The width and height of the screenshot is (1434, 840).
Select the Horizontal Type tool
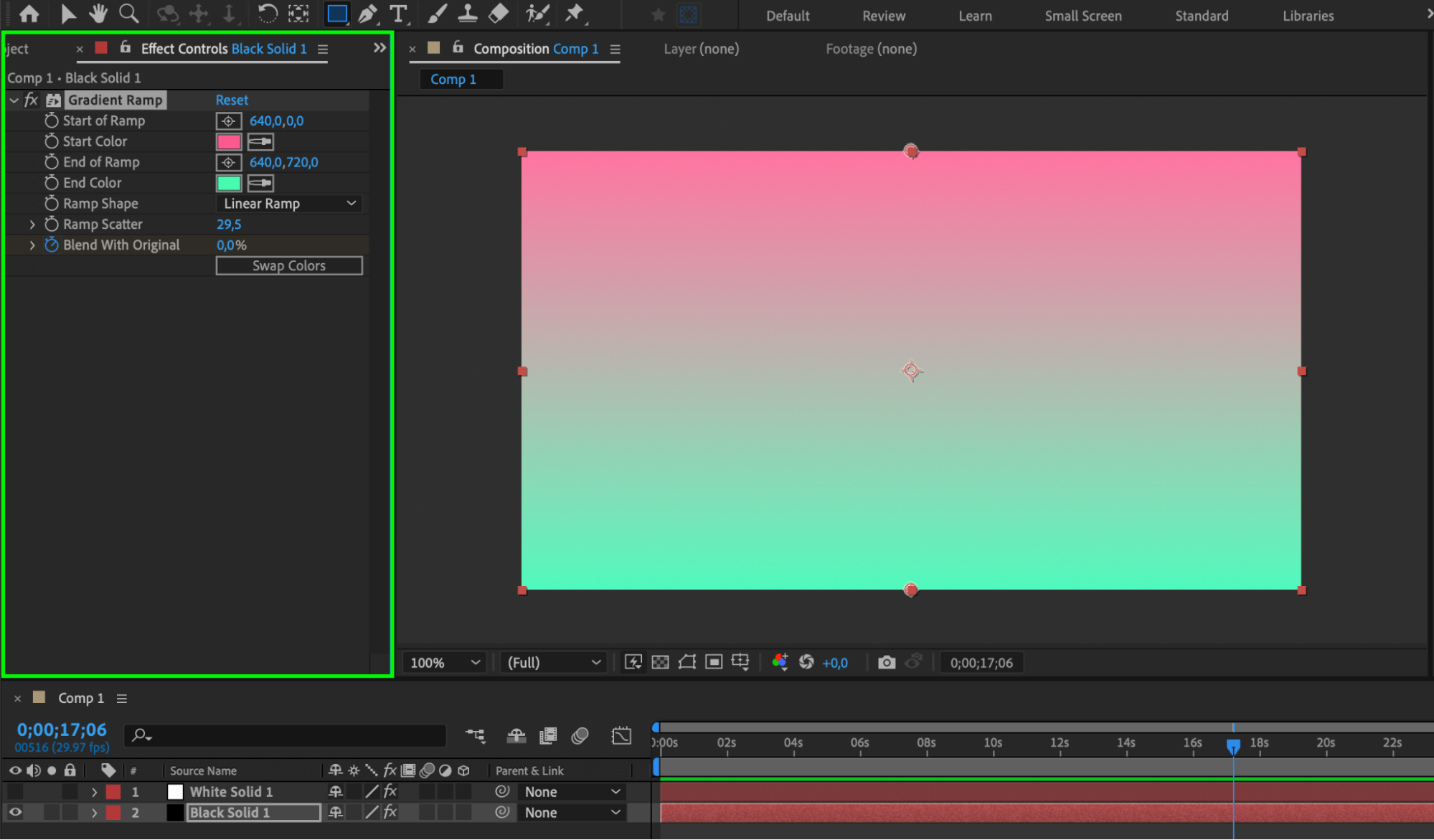pyautogui.click(x=398, y=14)
